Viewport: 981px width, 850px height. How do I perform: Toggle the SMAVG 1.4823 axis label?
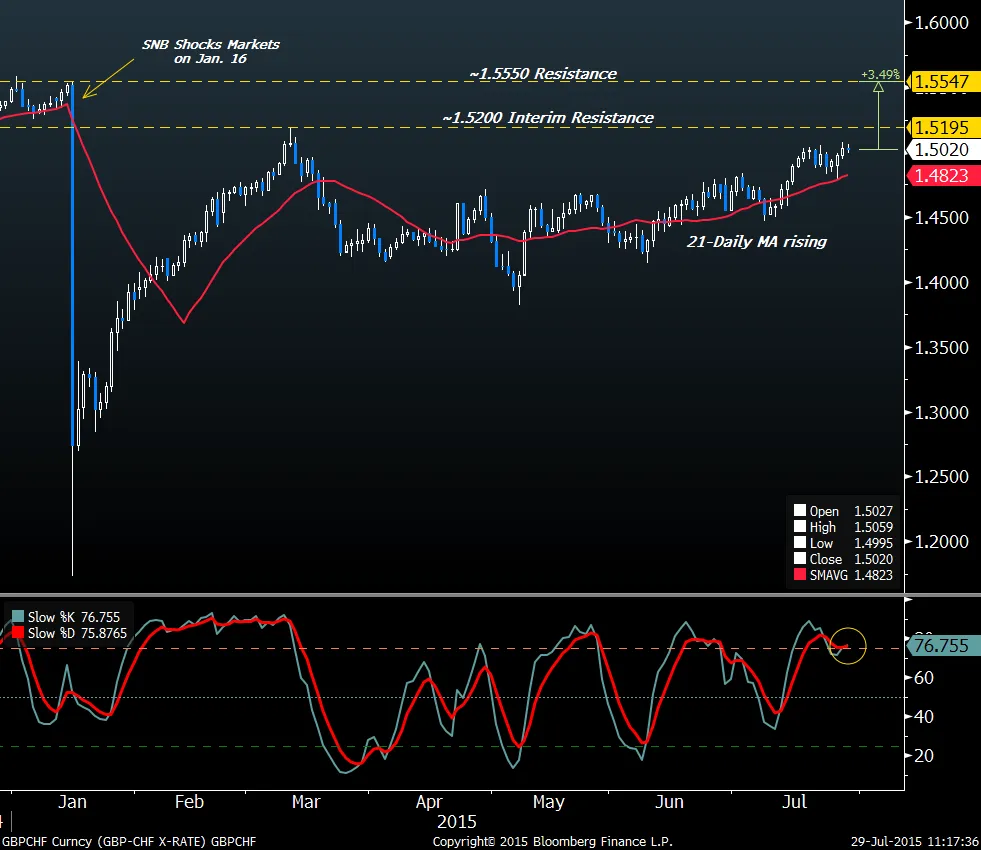pyautogui.click(x=941, y=175)
